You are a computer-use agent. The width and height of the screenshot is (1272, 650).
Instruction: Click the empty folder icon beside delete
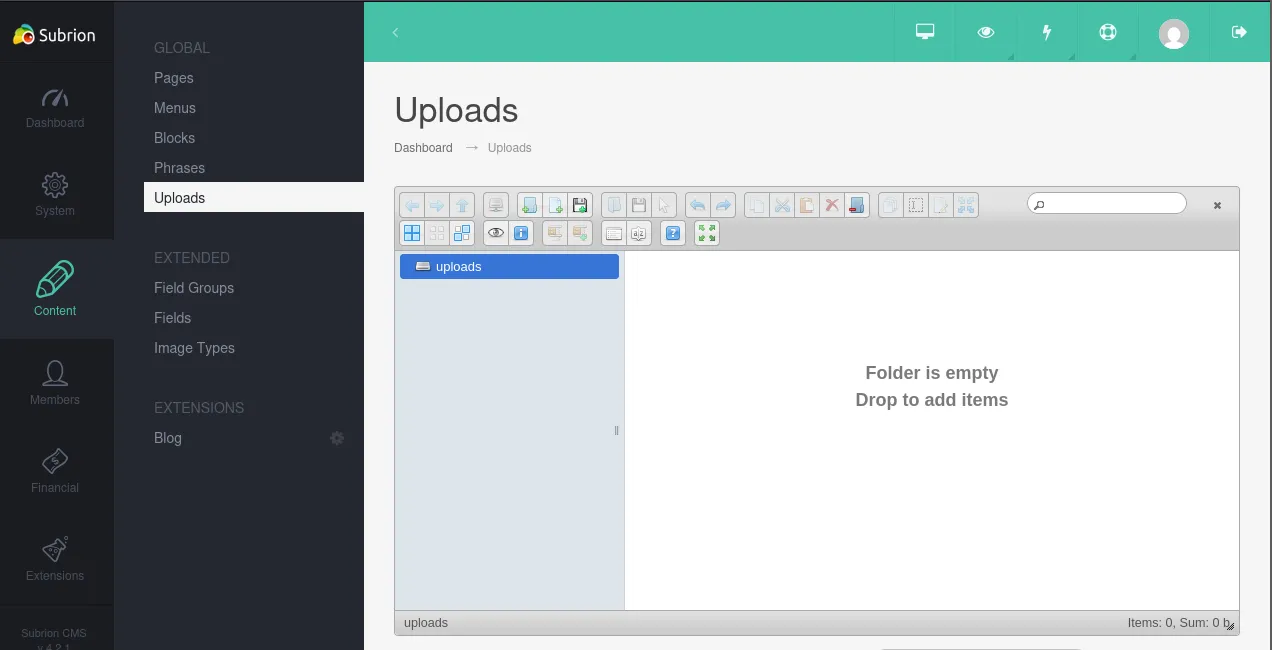(856, 205)
